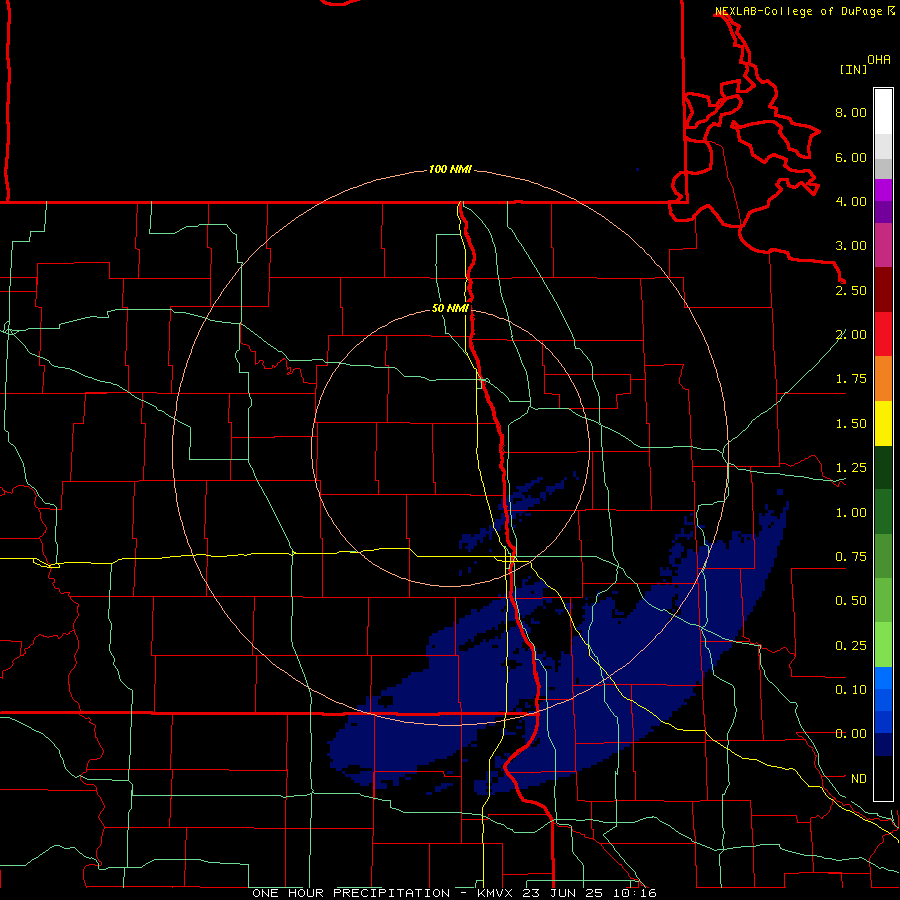Click the 3.00 legend value

851,246
